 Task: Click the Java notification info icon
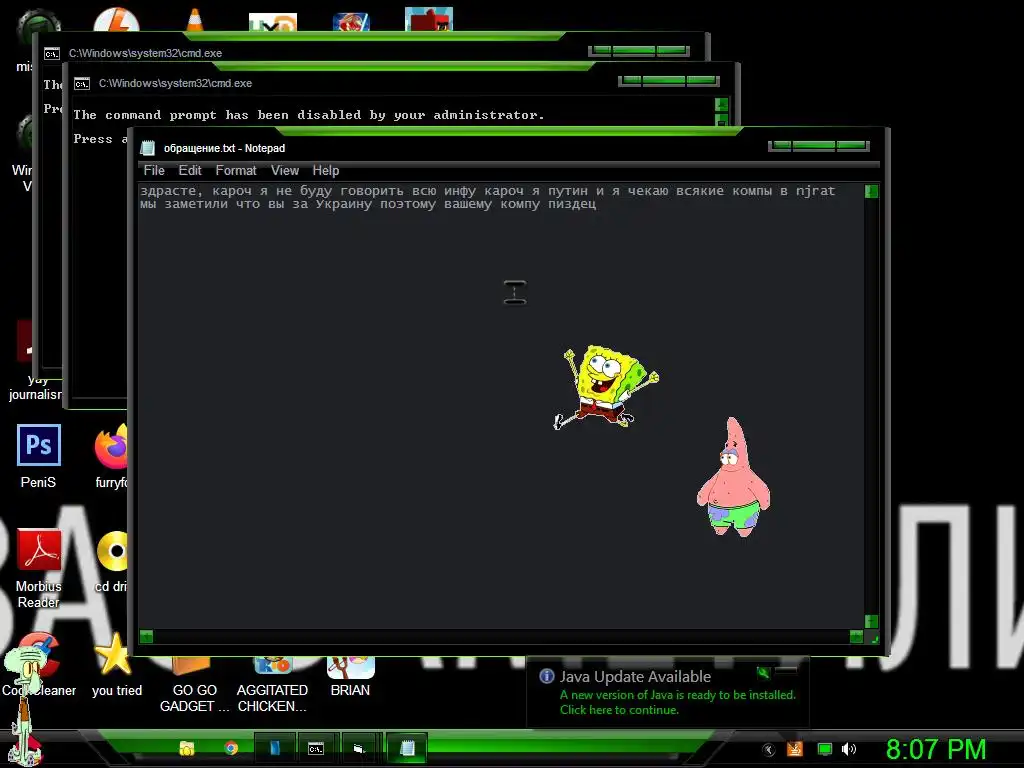(x=547, y=676)
